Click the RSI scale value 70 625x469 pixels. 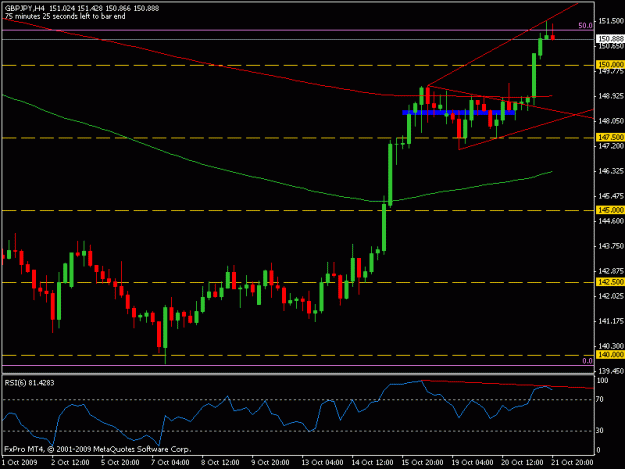(x=599, y=399)
